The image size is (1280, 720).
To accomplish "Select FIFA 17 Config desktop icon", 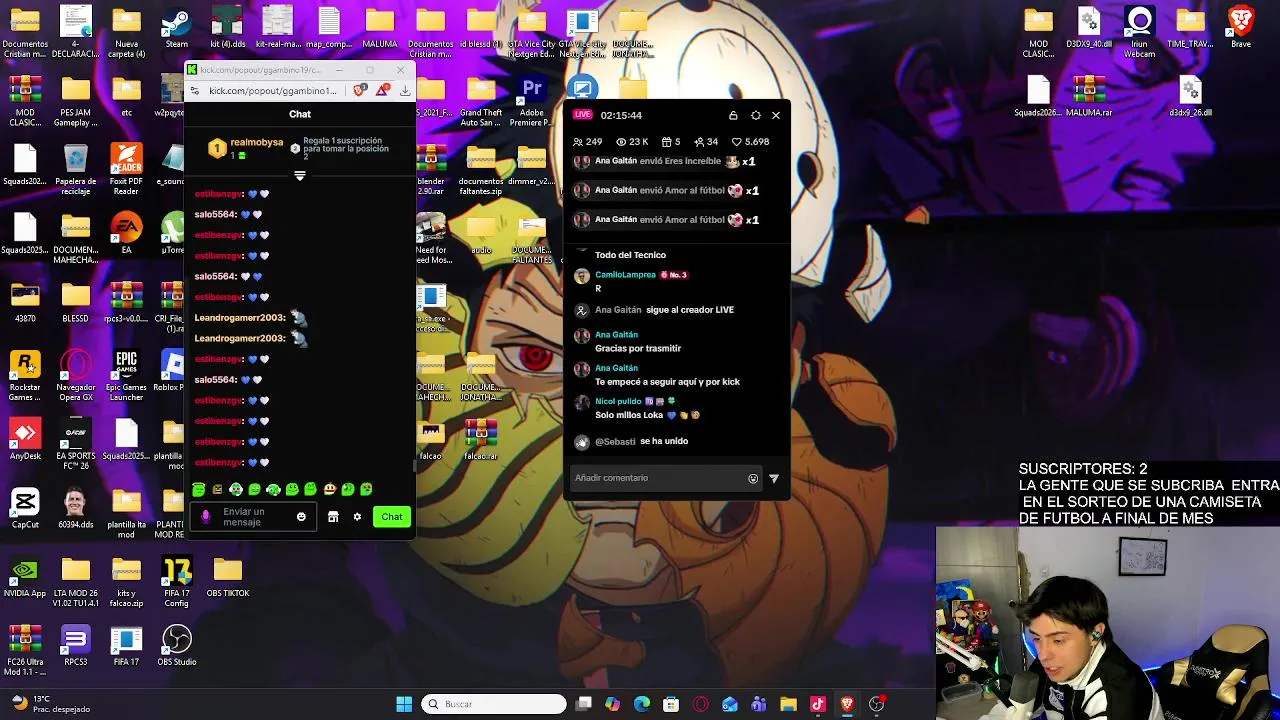I will (177, 583).
